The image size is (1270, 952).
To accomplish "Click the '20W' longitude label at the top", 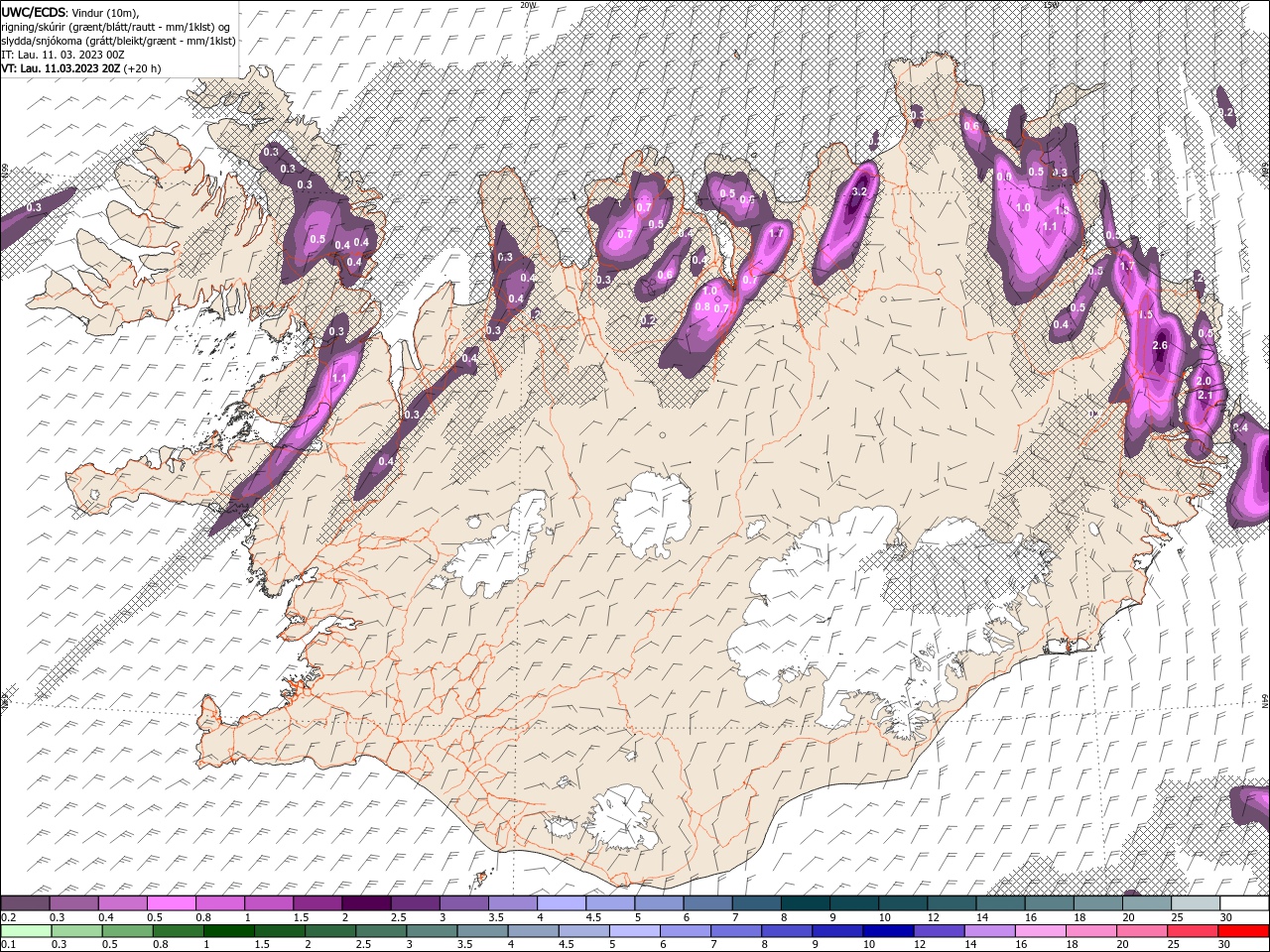I will click(528, 5).
